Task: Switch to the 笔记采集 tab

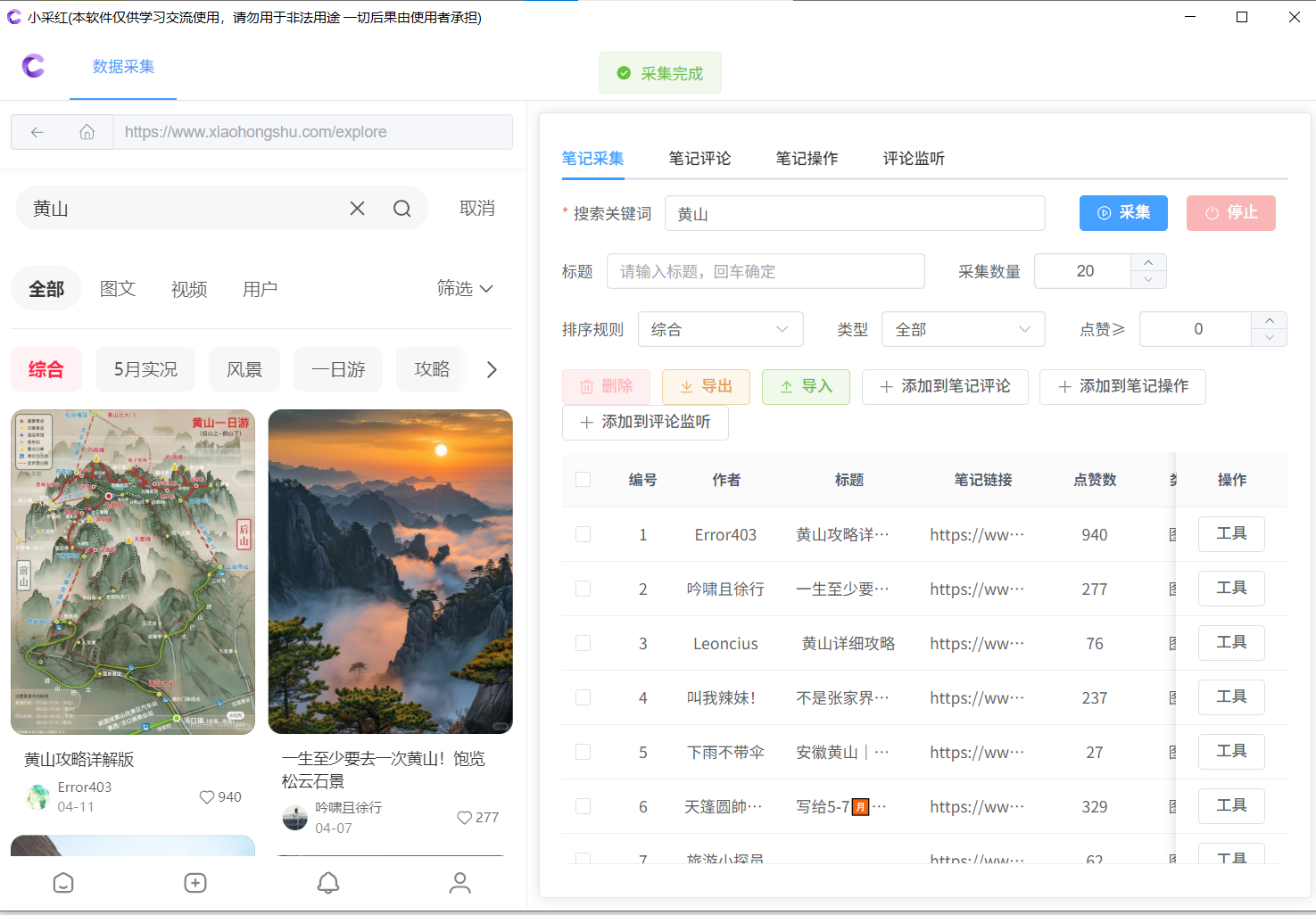Action: pyautogui.click(x=592, y=158)
